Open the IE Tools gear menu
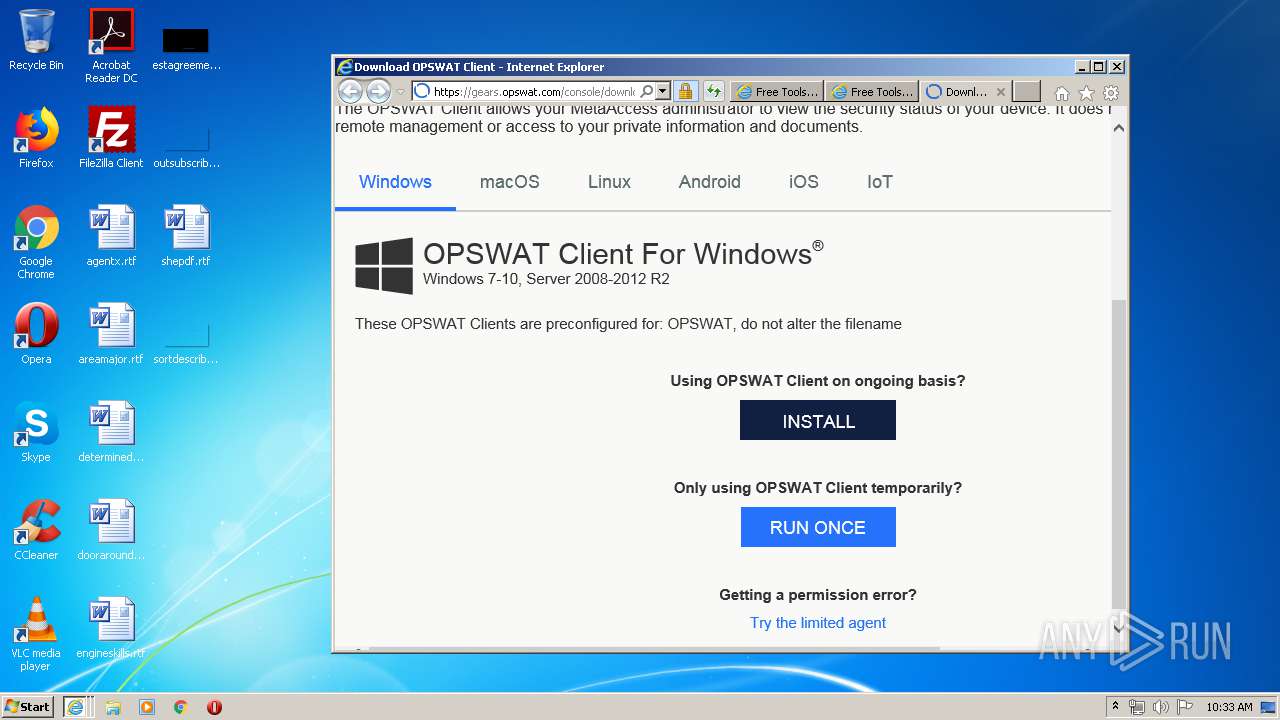 click(1111, 93)
